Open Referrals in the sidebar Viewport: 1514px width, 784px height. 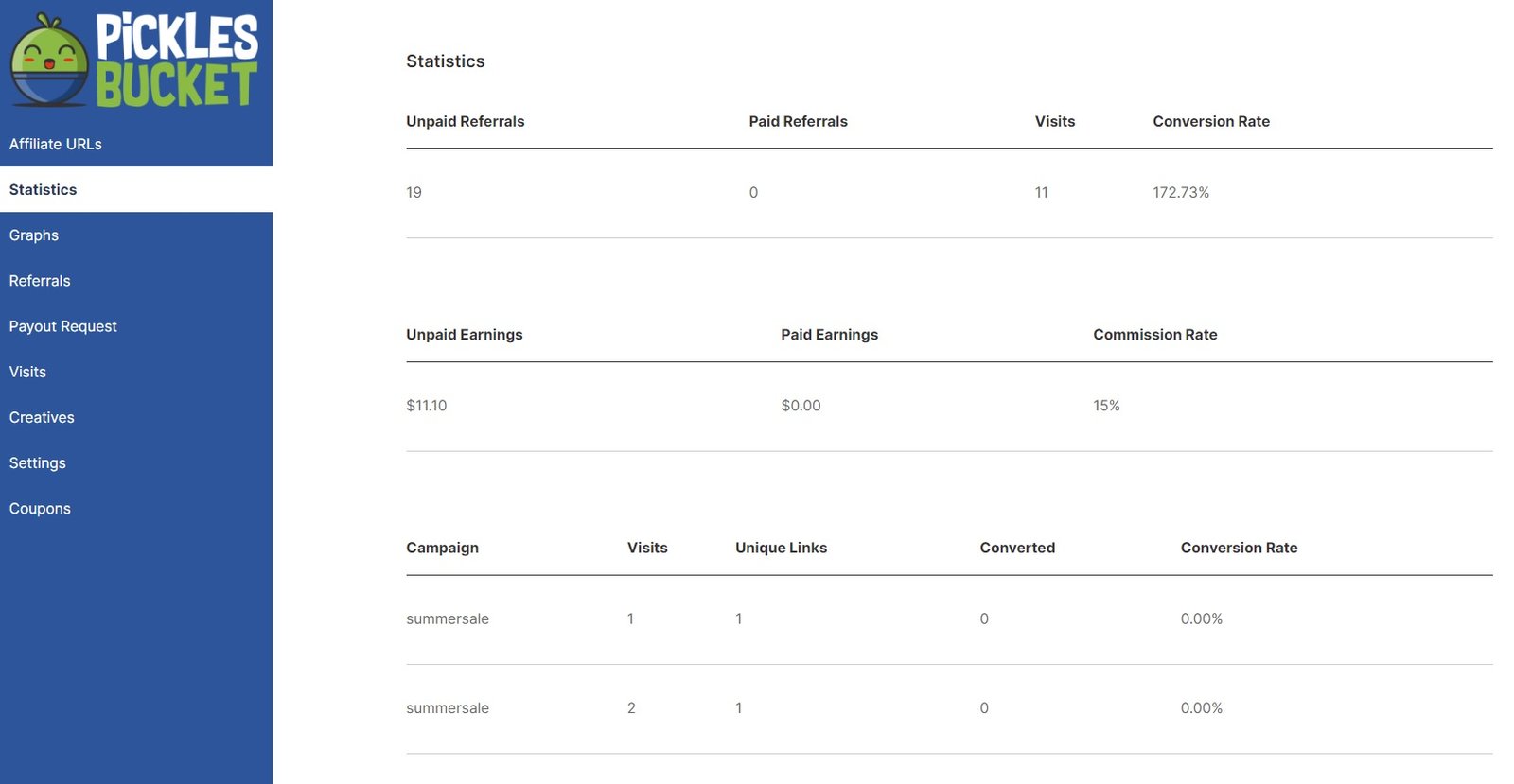coord(40,281)
